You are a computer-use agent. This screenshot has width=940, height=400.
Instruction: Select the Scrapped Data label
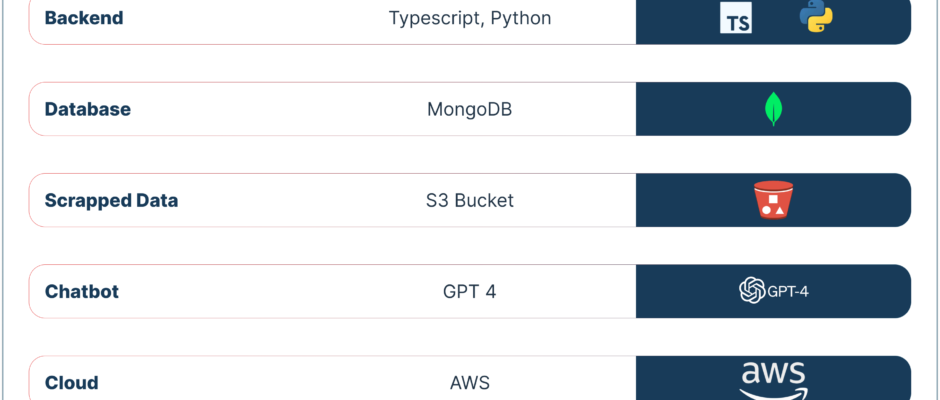tap(112, 200)
